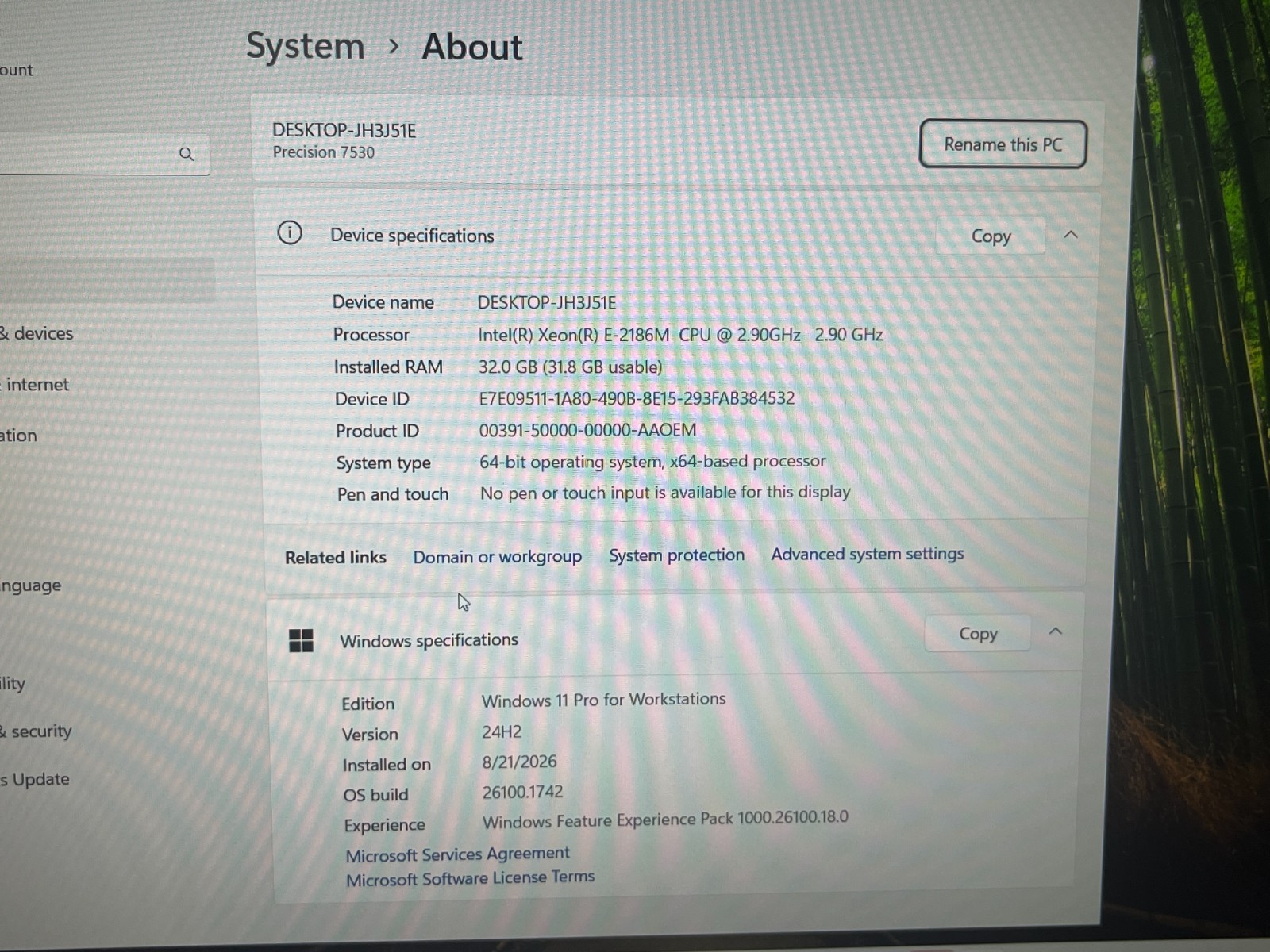The height and width of the screenshot is (952, 1270).
Task: Click Product ID value 00391-50000-00000-AAOEM
Action: coord(587,430)
